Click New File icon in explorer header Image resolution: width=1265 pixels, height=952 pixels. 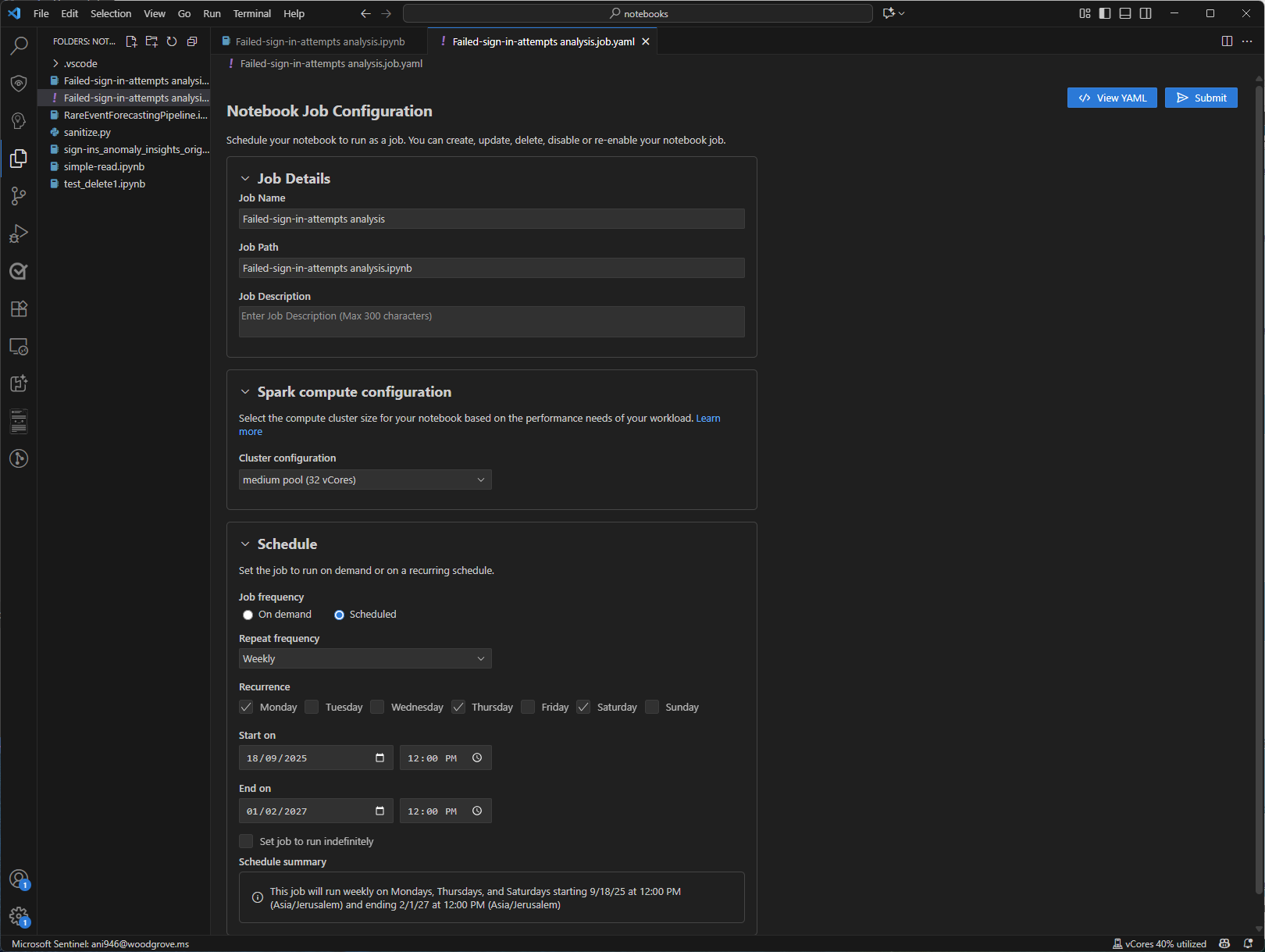[131, 41]
